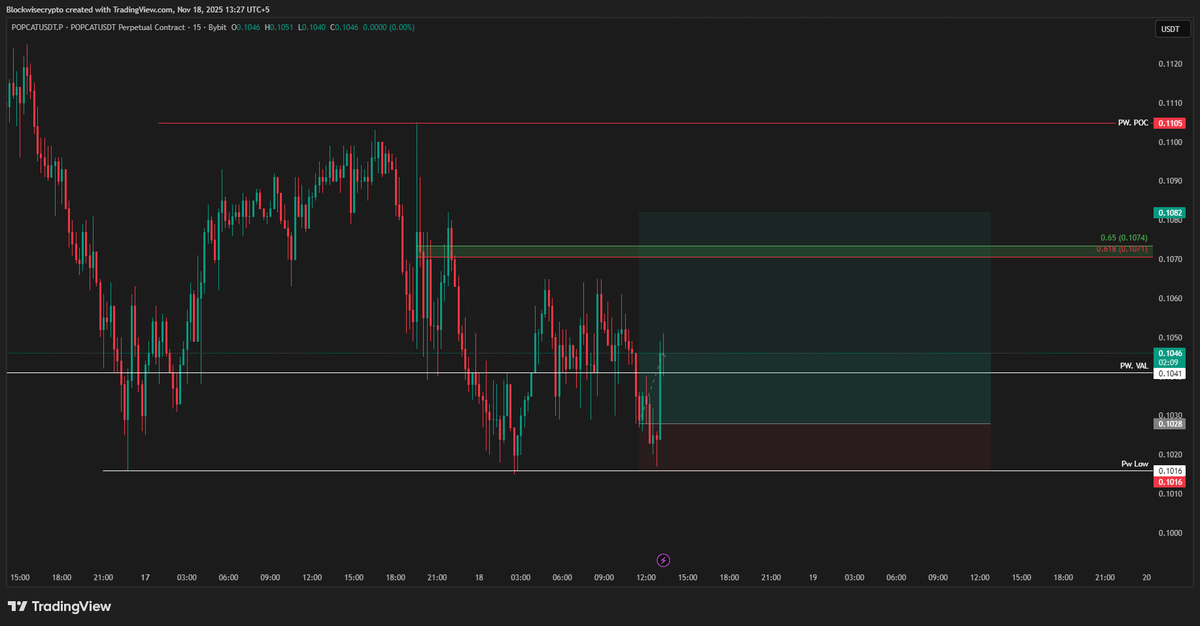
Task: Click the PW. VAL line label
Action: pyautogui.click(x=1133, y=366)
